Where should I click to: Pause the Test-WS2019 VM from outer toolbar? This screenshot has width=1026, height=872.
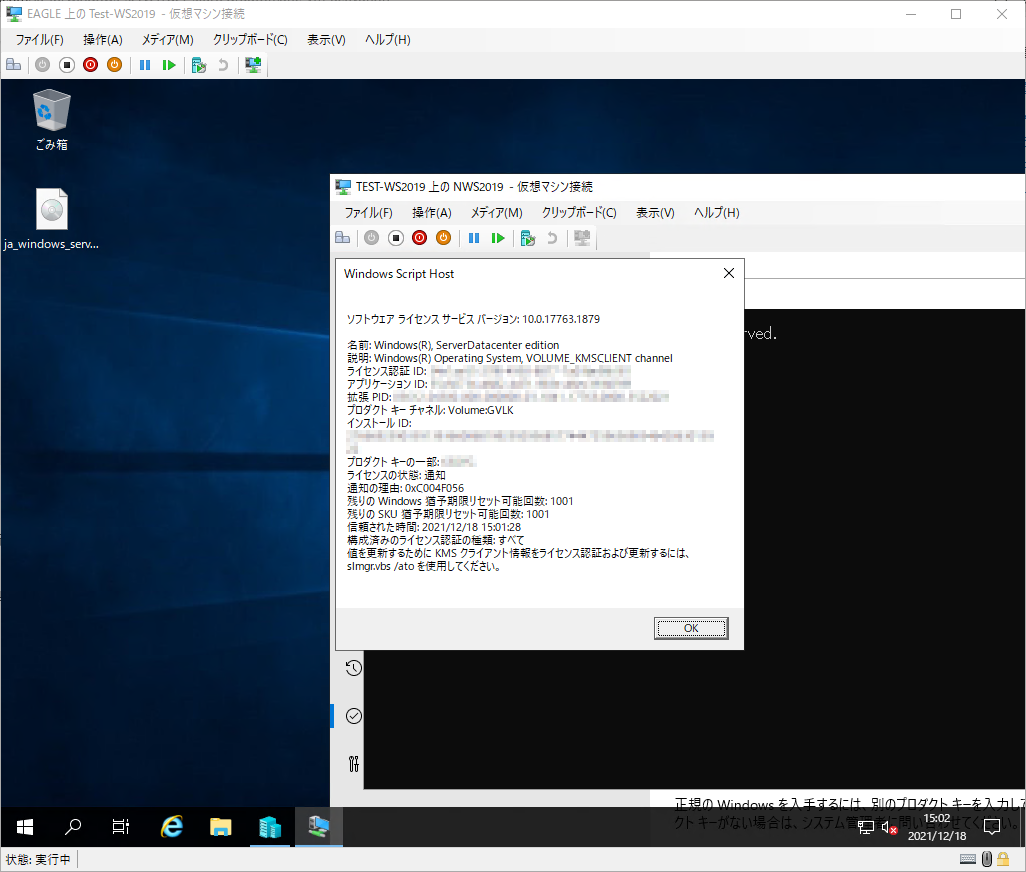[x=145, y=65]
